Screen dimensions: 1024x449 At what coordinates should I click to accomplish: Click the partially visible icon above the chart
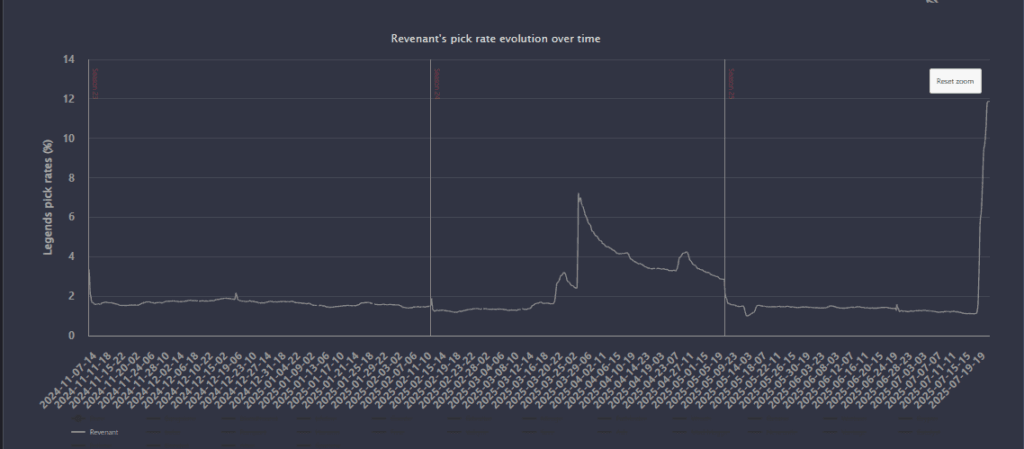(932, 3)
